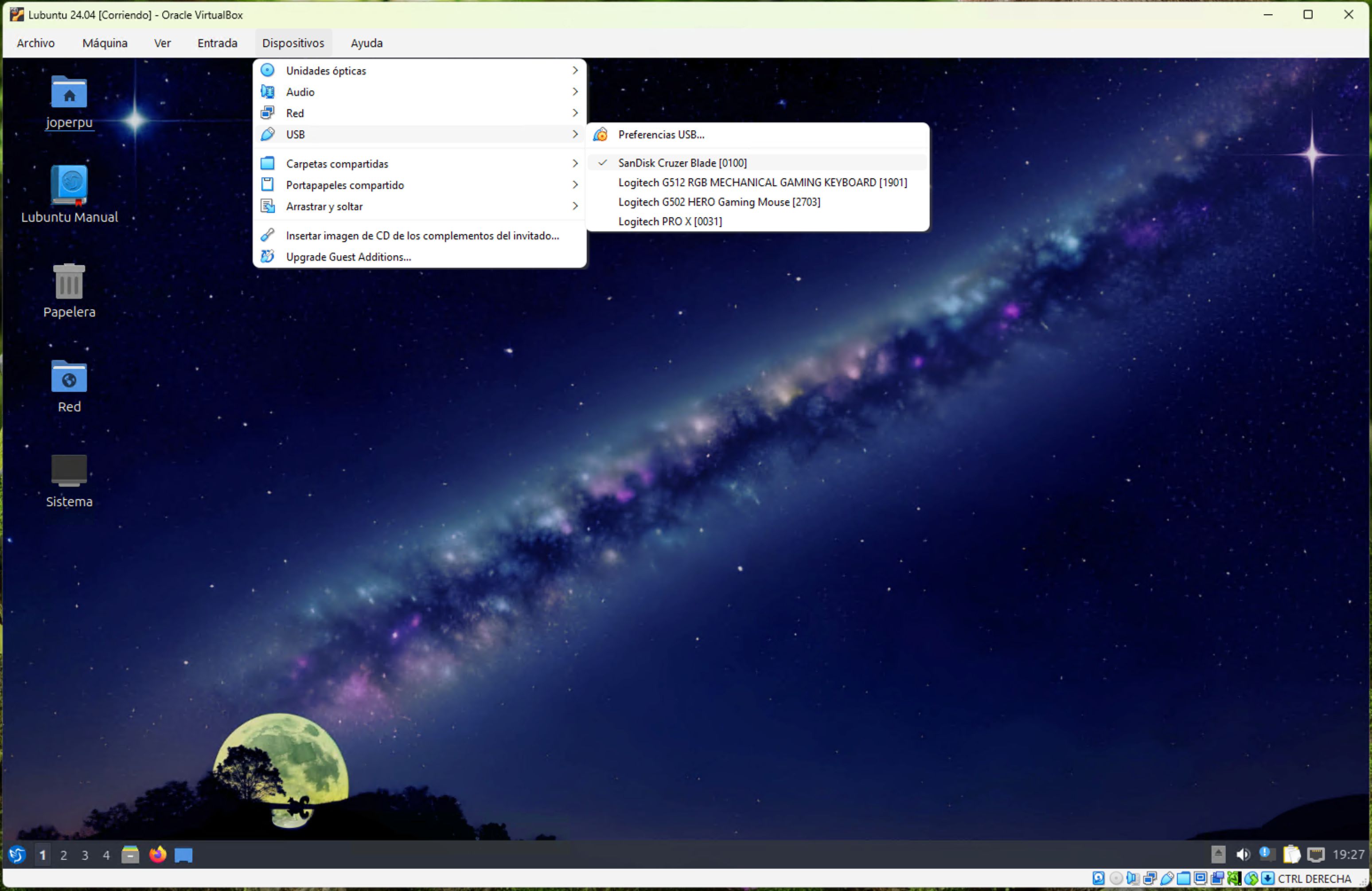Attach Logitech G502 HERO mouse device
Image resolution: width=1372 pixels, height=891 pixels.
coord(757,203)
